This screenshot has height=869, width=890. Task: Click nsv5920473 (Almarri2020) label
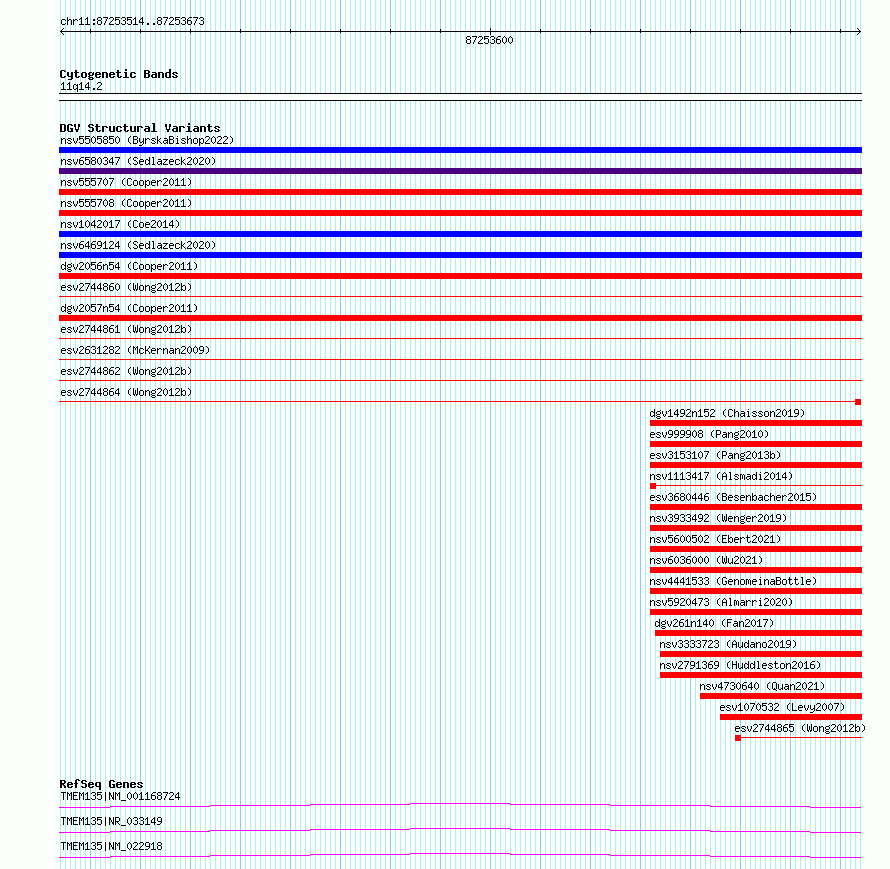coord(721,602)
